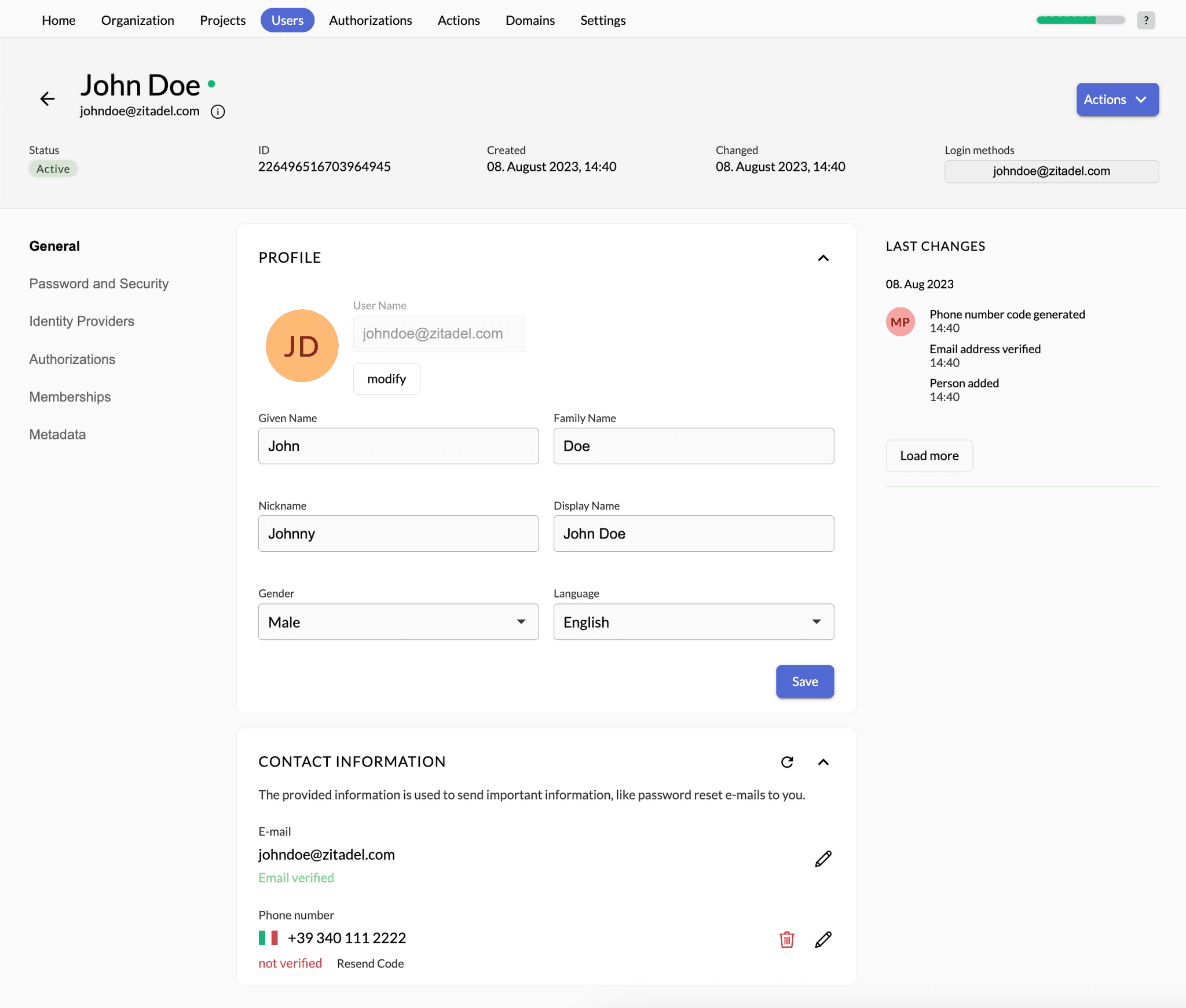
Task: Click the green progress bar at top
Action: point(1080,20)
